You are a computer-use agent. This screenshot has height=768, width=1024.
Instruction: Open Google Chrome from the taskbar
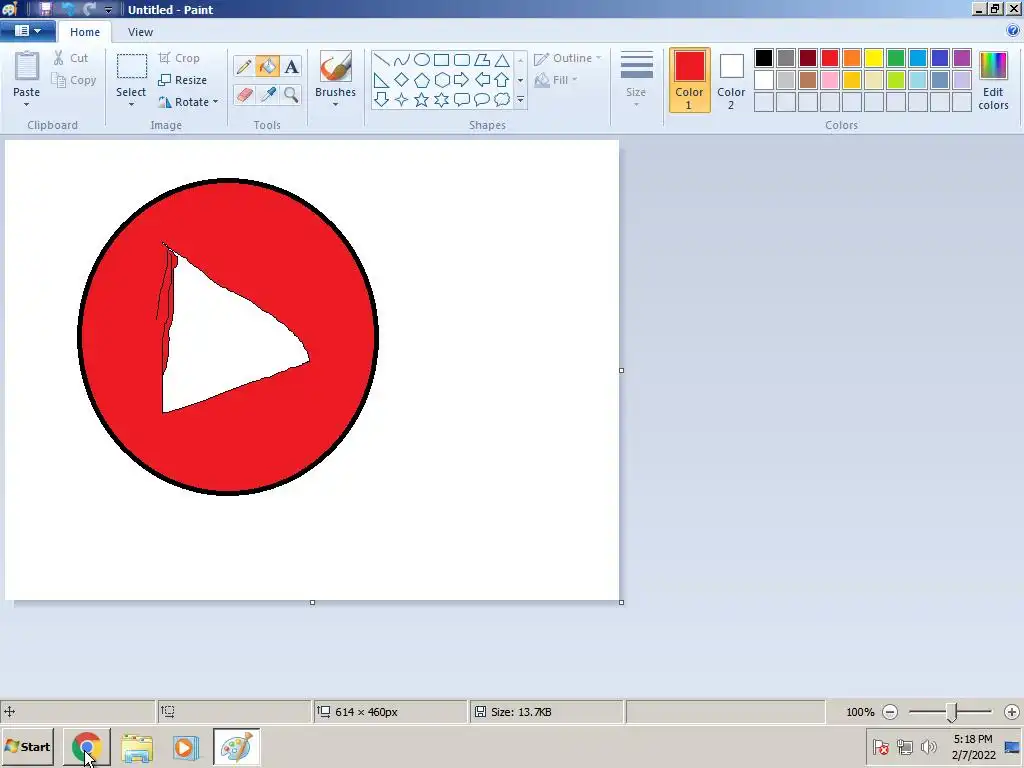point(87,746)
